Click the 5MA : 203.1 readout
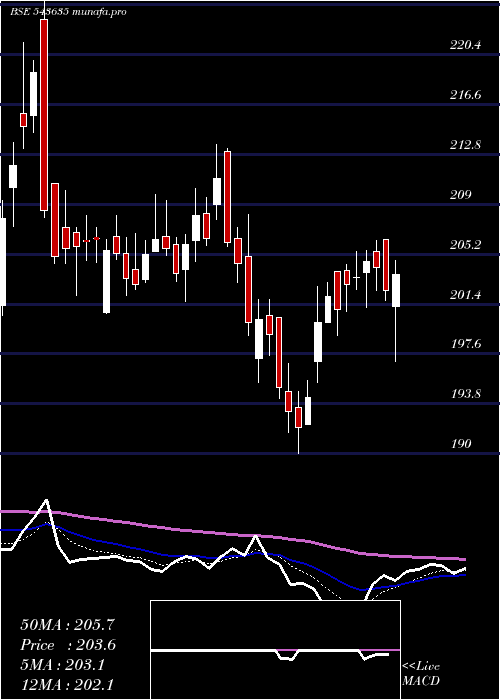Screen dimensions: 500x700 coord(62,665)
